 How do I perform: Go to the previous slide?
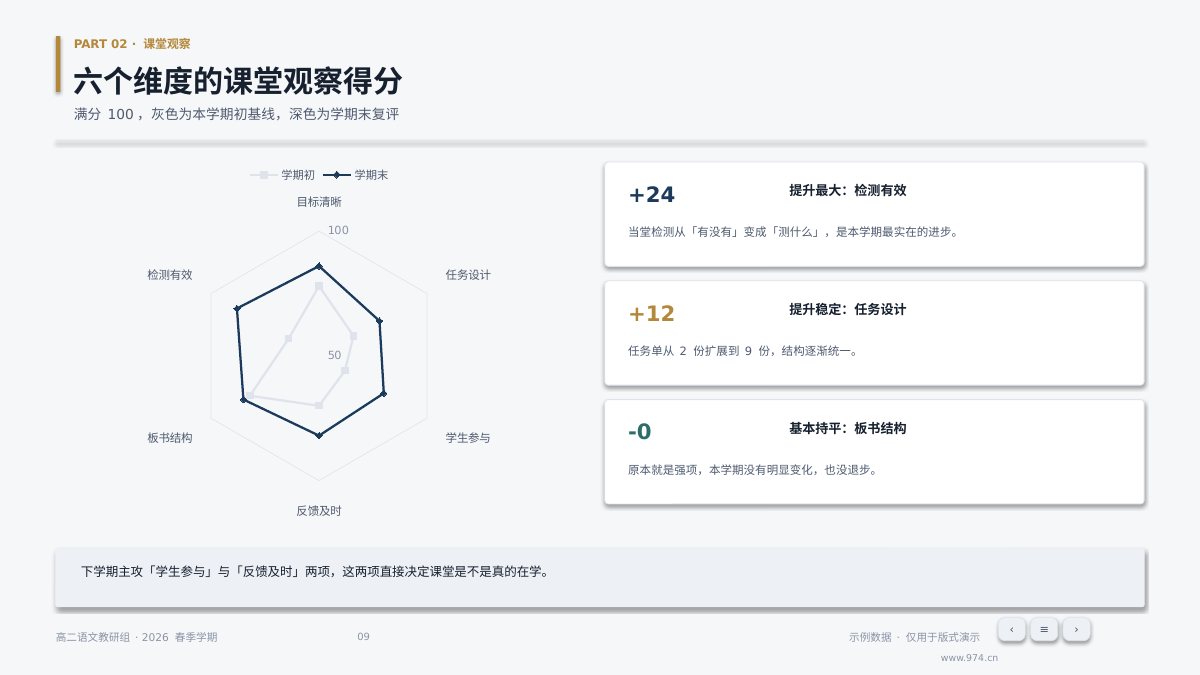1012,629
